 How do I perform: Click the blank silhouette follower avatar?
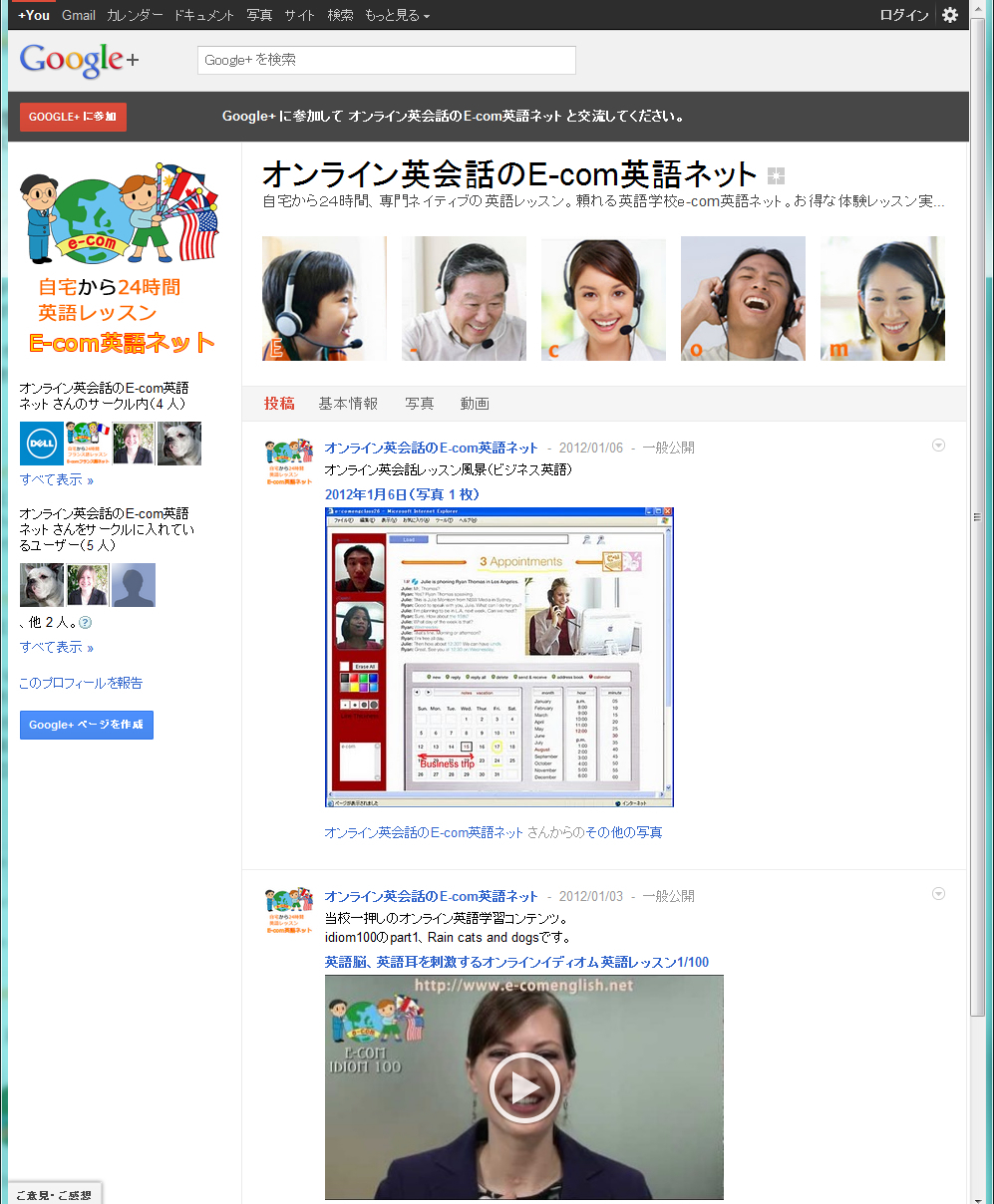point(134,585)
